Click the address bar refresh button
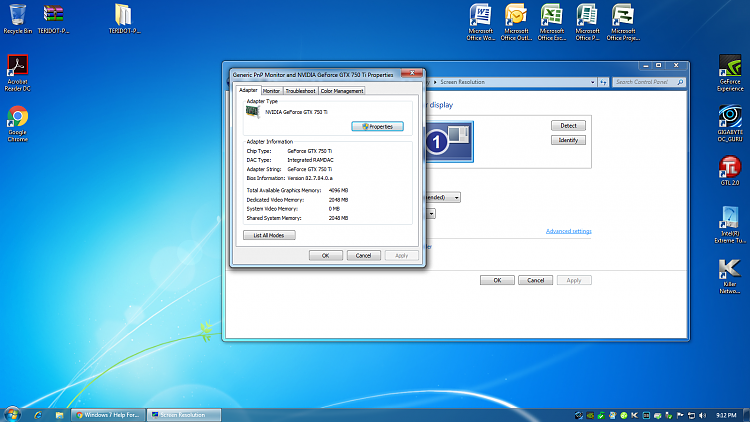This screenshot has height=422, width=750. pos(604,82)
